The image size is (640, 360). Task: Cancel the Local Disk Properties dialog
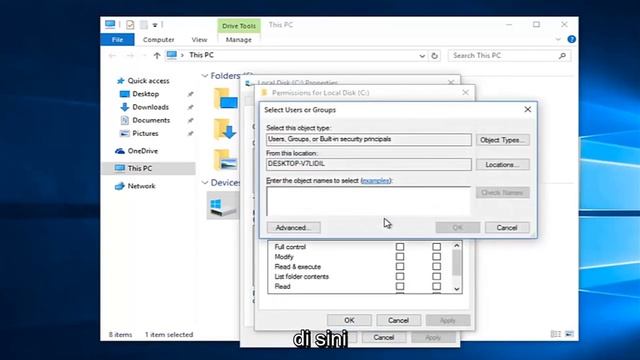pyautogui.click(x=384, y=338)
